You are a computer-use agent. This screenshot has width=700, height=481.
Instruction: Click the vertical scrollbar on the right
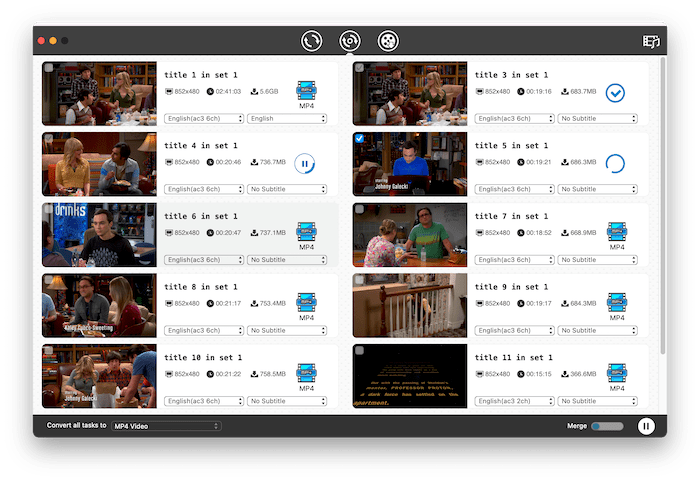[x=664, y=200]
